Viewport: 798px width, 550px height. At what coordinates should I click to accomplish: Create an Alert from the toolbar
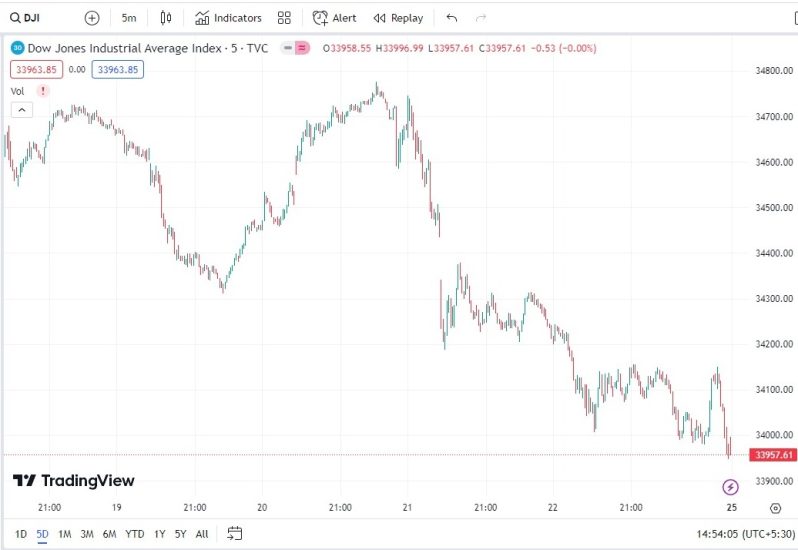tap(334, 17)
